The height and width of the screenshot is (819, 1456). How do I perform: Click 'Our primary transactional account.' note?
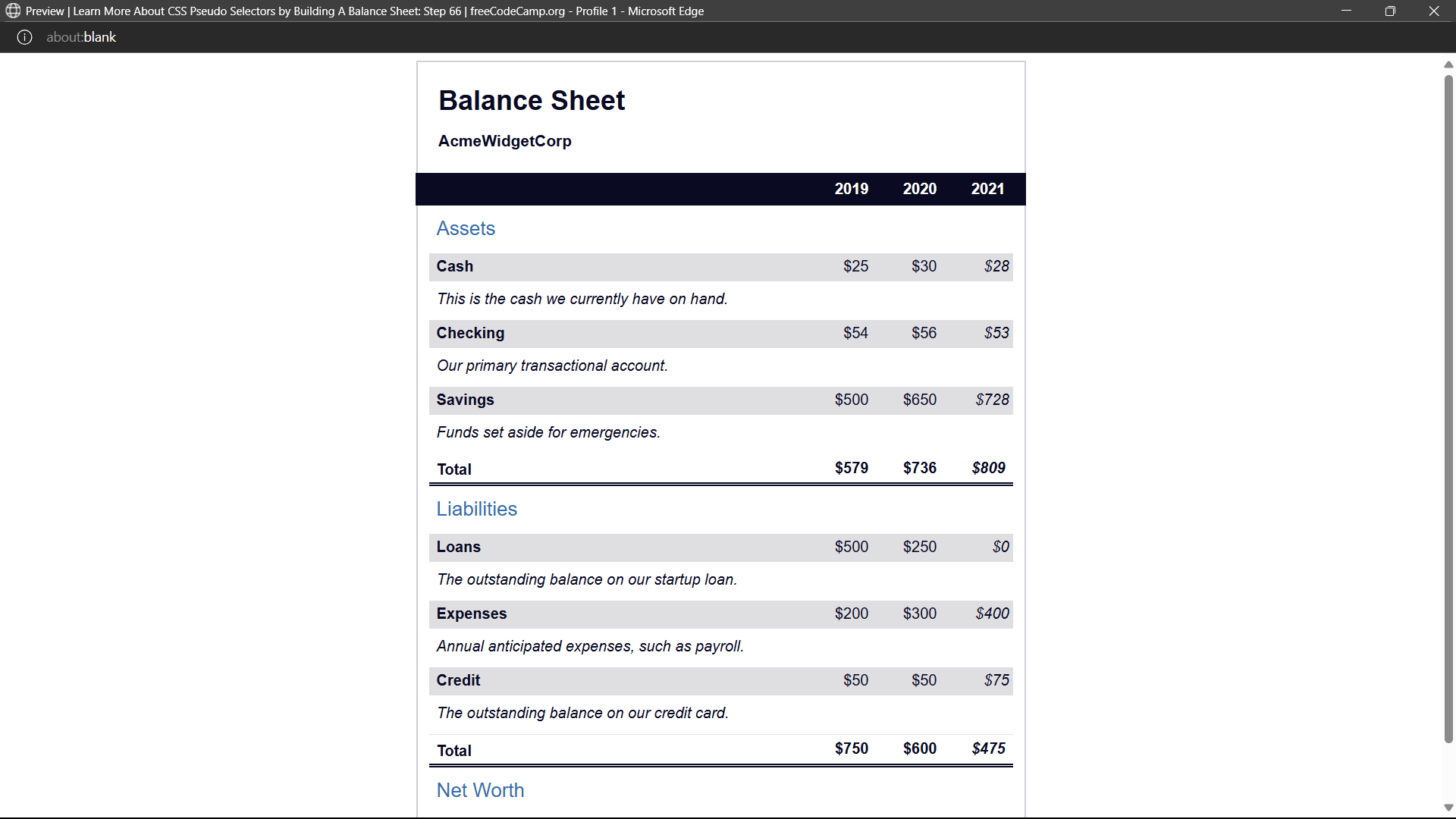point(552,366)
